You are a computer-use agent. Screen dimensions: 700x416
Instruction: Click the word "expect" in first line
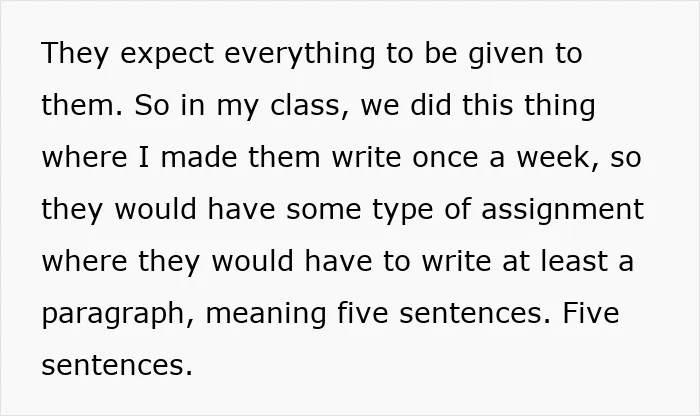[x=167, y=55]
